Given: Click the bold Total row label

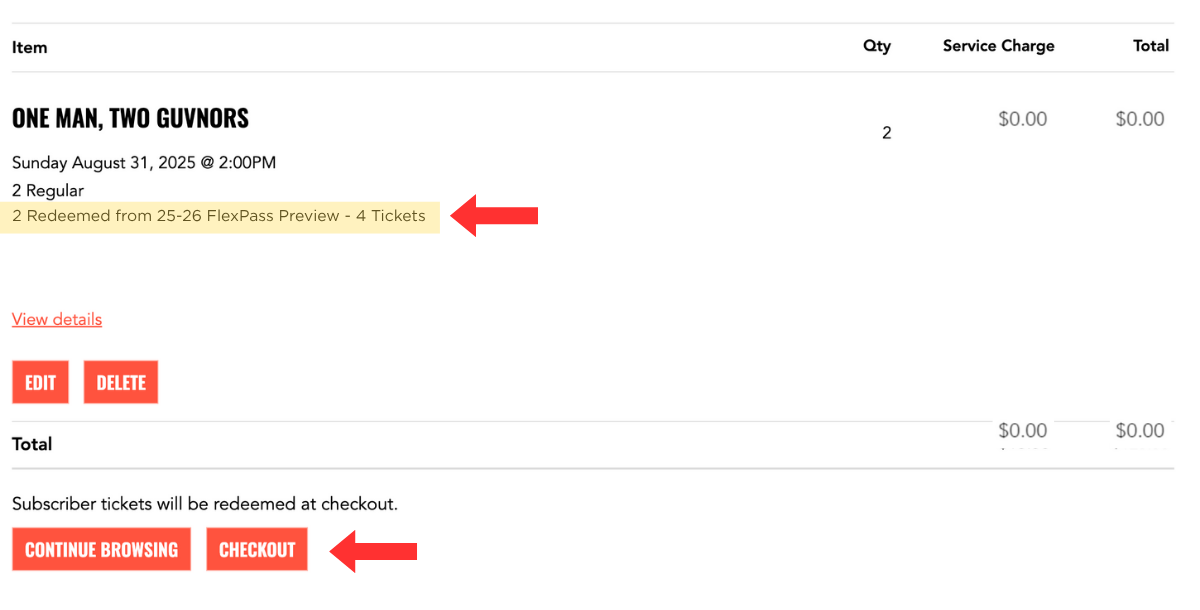Looking at the screenshot, I should (x=32, y=444).
